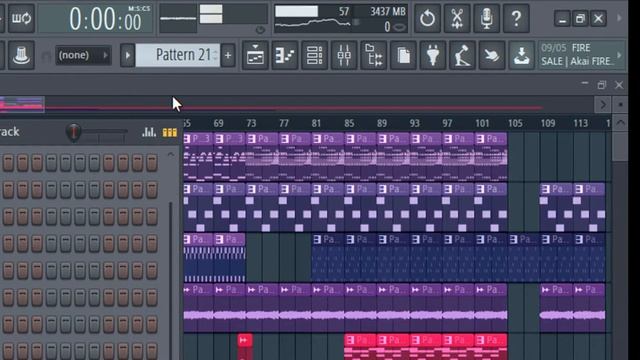Jump to bar 85 on timeline

(349, 123)
